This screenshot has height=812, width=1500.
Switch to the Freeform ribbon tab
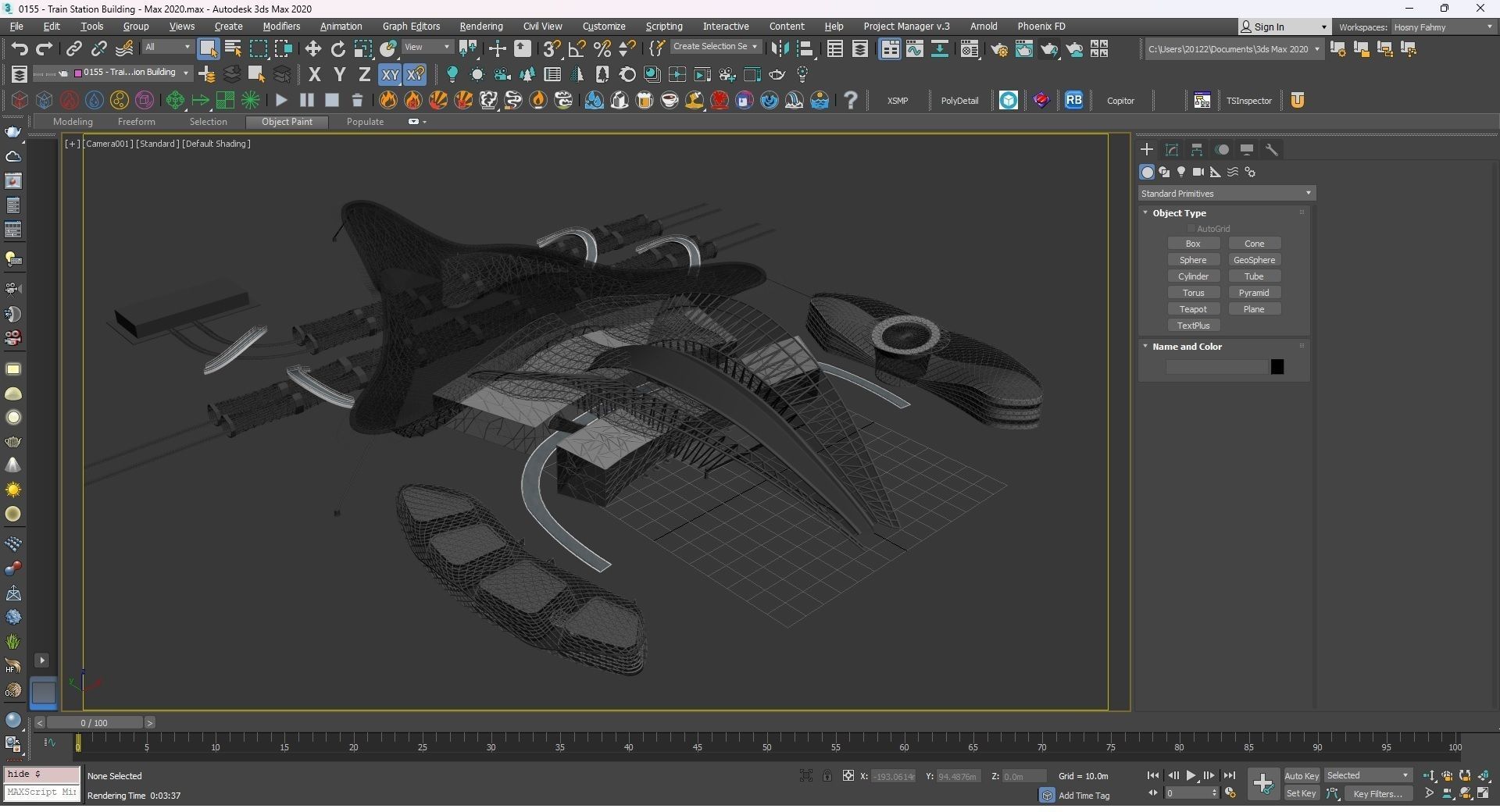[x=136, y=122]
